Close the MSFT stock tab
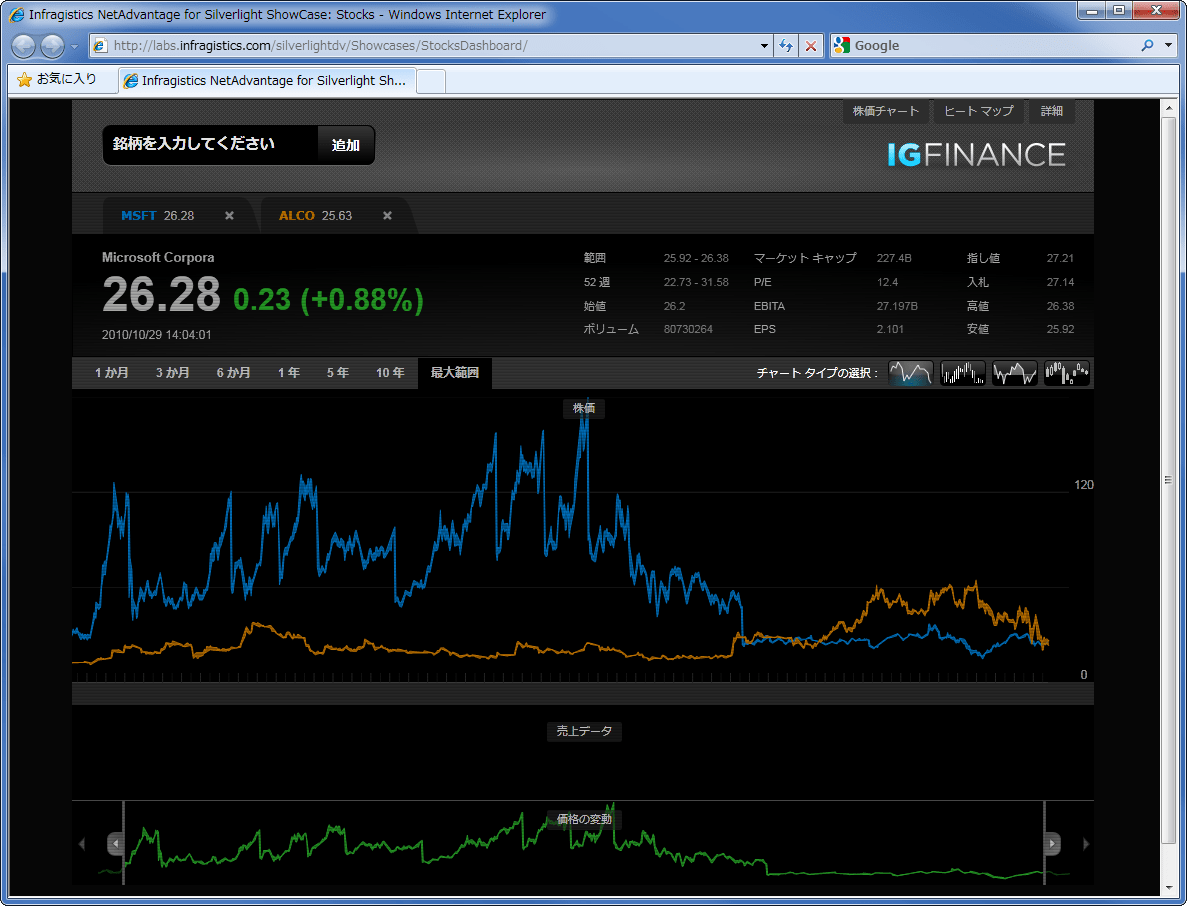The width and height of the screenshot is (1187, 906). click(x=229, y=216)
